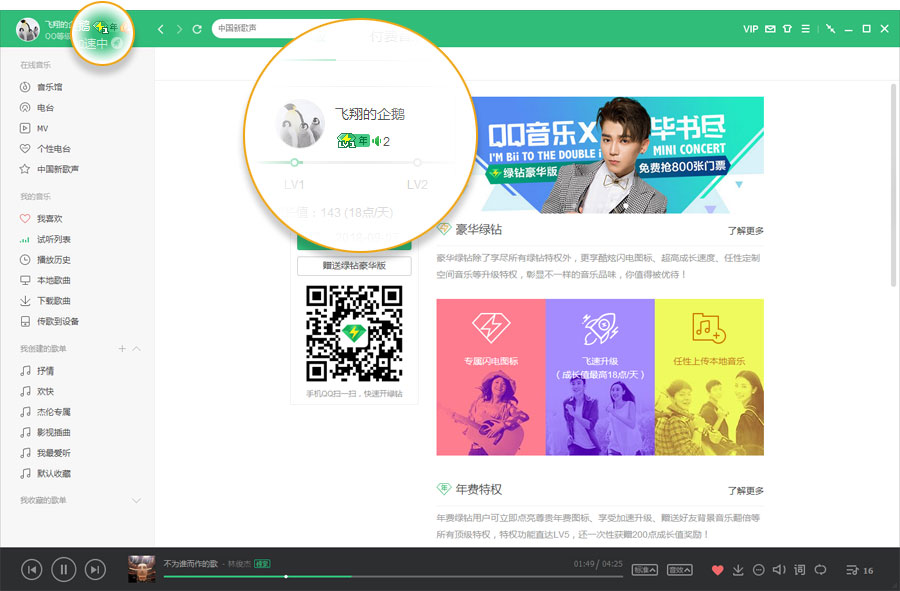The image size is (900, 591).
Task: Click the 赠送绿钻豪华版 button
Action: click(x=354, y=266)
